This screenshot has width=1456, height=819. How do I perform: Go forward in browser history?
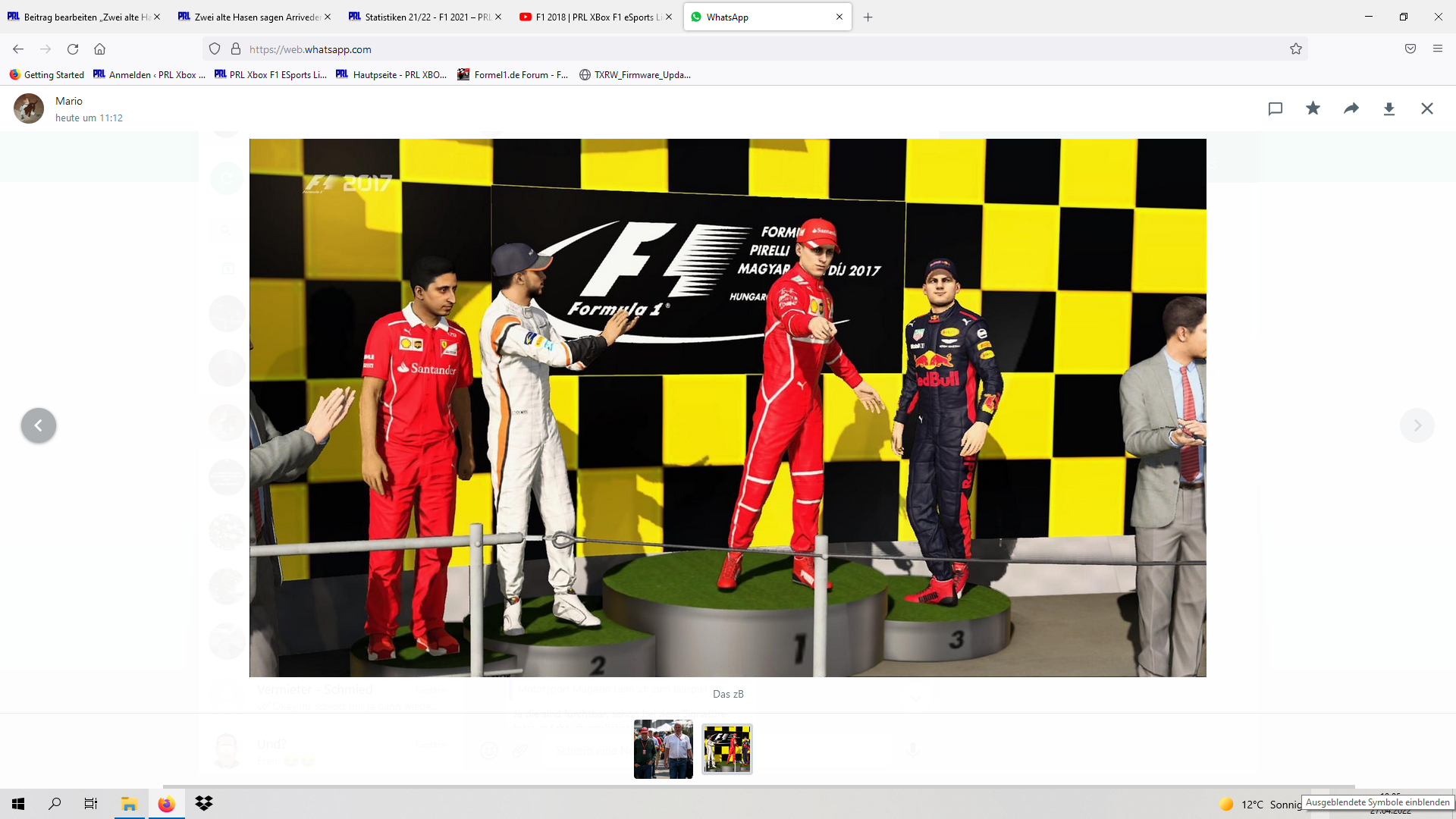[45, 49]
